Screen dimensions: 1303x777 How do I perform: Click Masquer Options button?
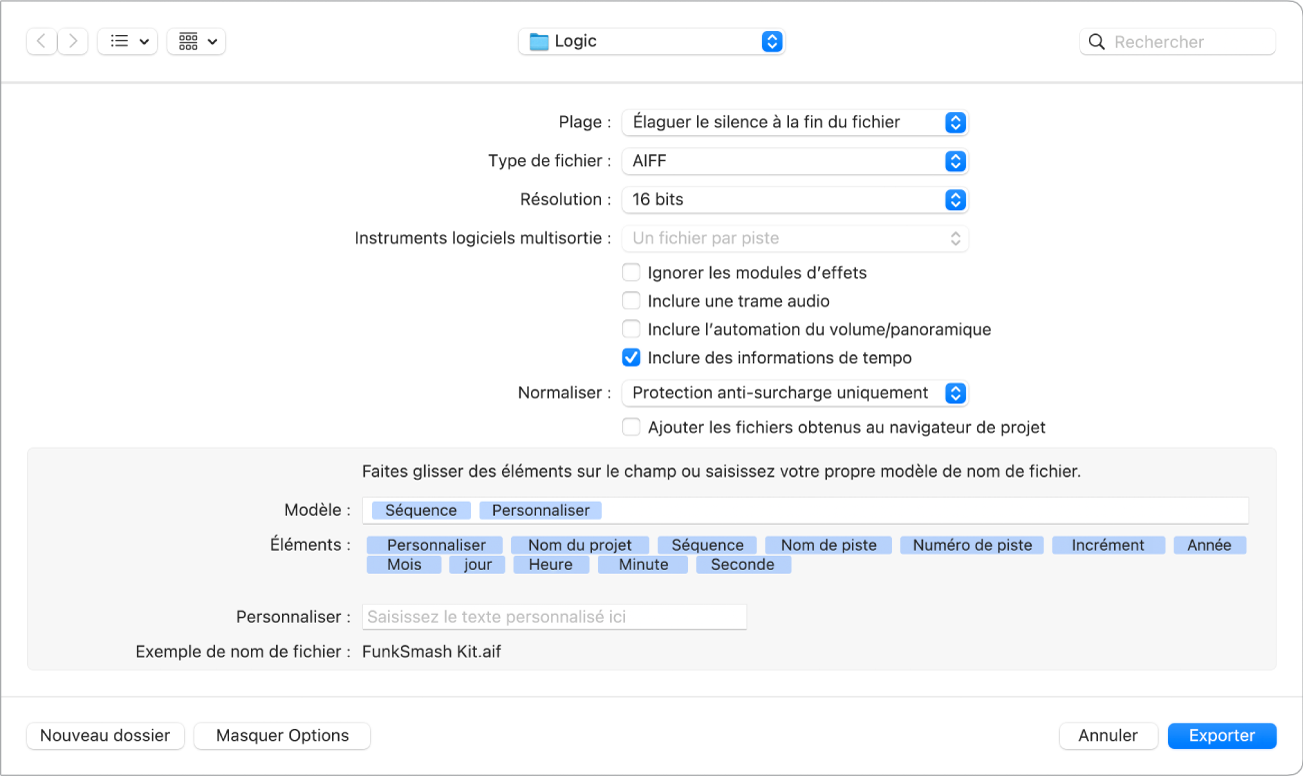tap(282, 736)
